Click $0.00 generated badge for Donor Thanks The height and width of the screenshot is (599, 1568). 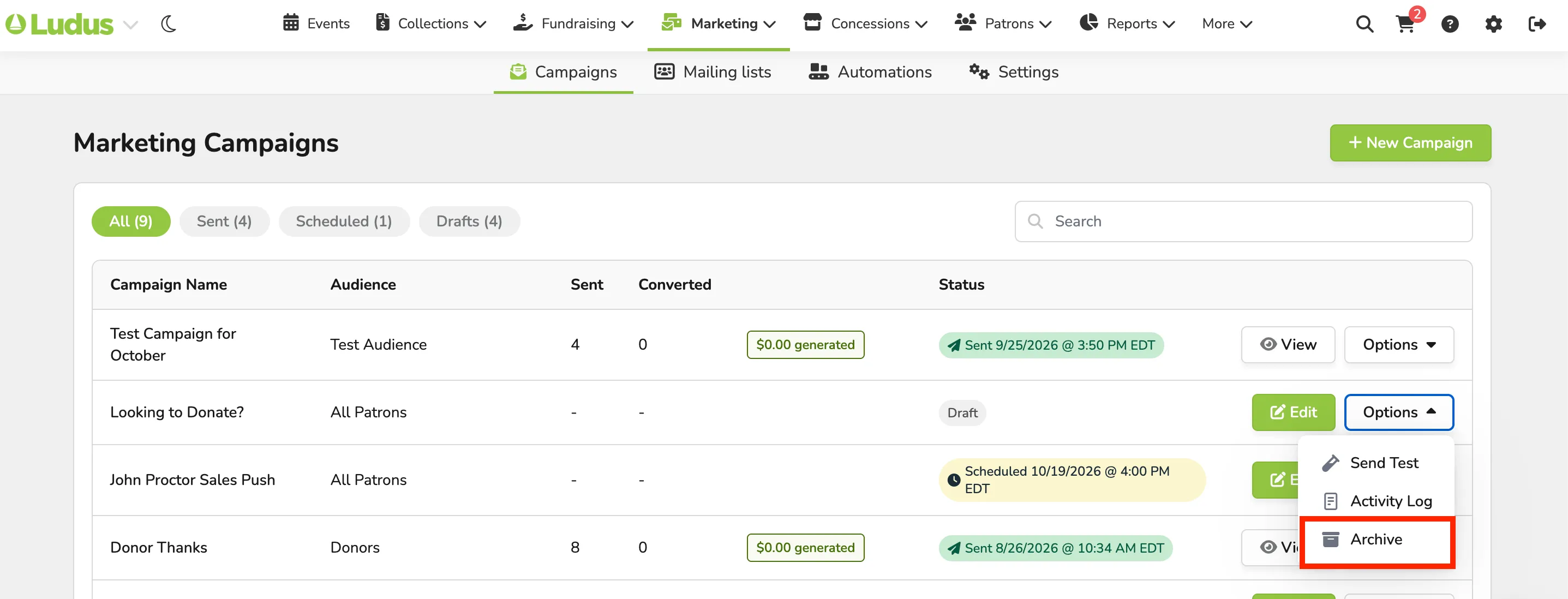pyautogui.click(x=805, y=548)
